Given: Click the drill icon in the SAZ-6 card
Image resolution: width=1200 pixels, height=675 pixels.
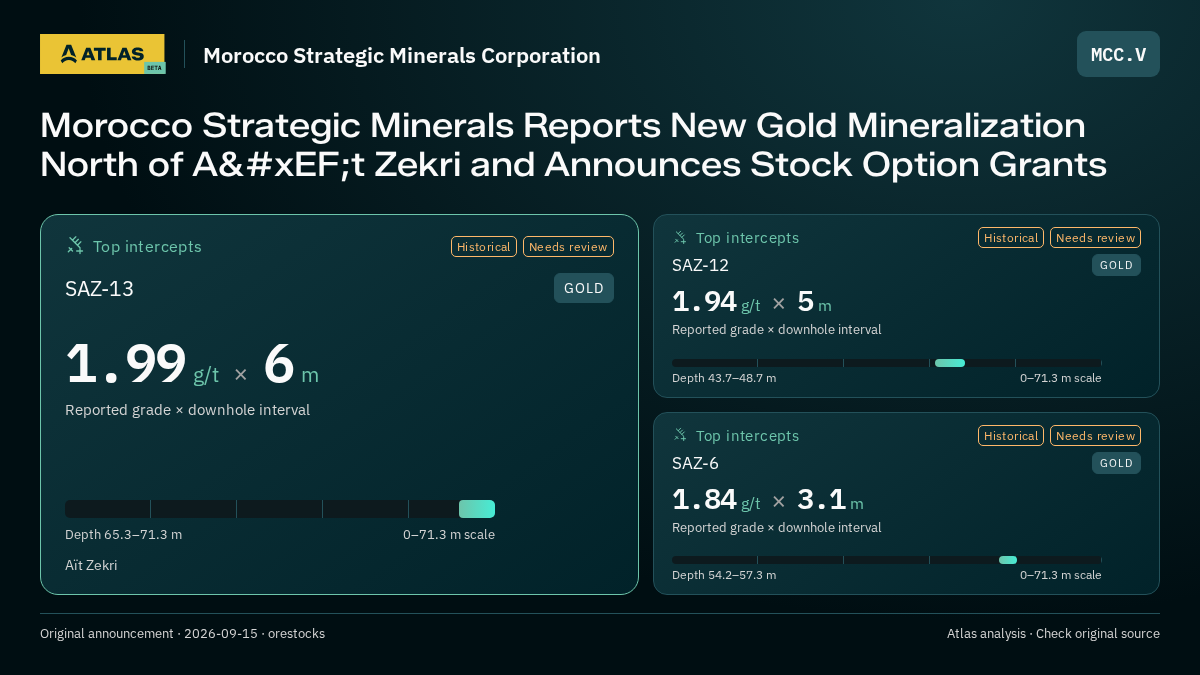Looking at the screenshot, I should coord(680,436).
